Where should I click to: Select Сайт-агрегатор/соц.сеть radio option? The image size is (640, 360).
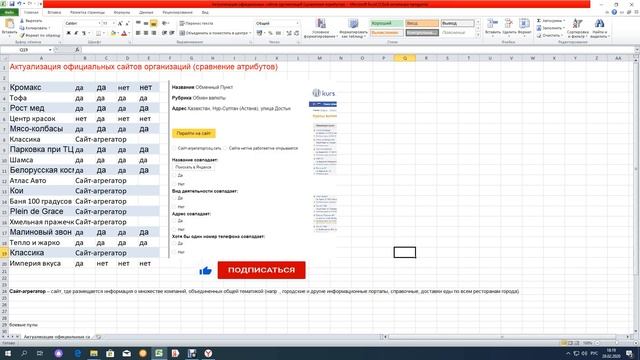[175, 148]
